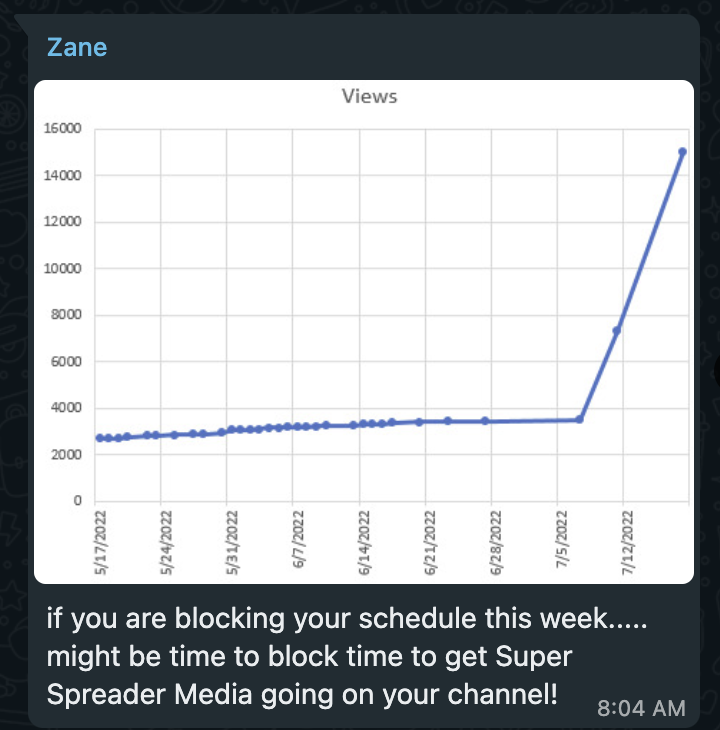
Task: Click the Views chart title
Action: click(370, 96)
